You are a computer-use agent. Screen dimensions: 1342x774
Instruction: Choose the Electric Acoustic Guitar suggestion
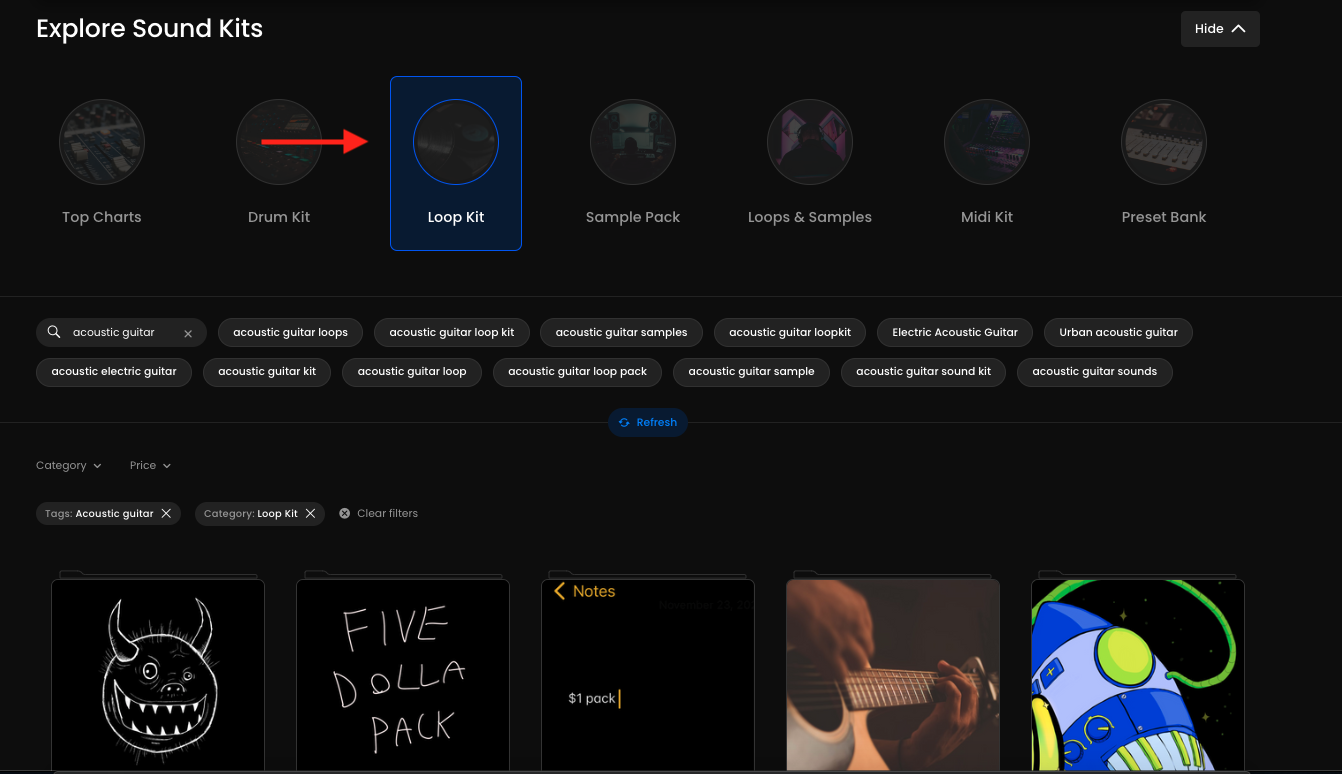[954, 332]
